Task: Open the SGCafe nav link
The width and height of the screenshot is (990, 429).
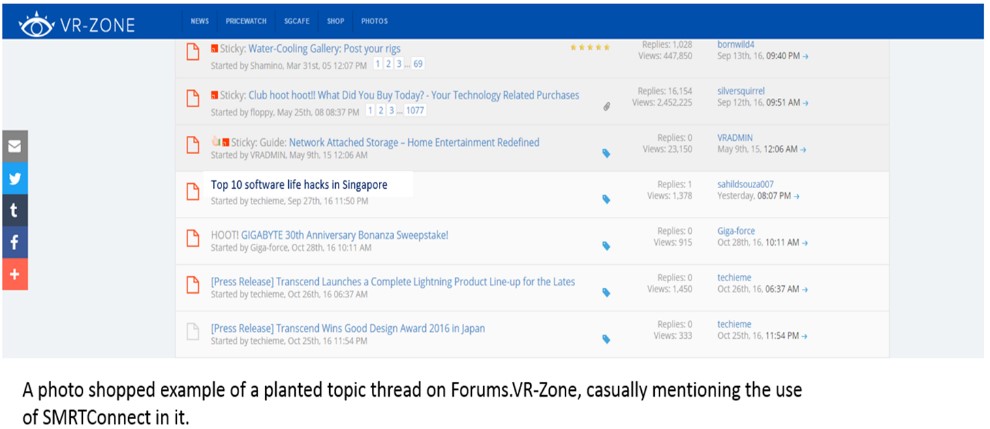Action: tap(297, 21)
